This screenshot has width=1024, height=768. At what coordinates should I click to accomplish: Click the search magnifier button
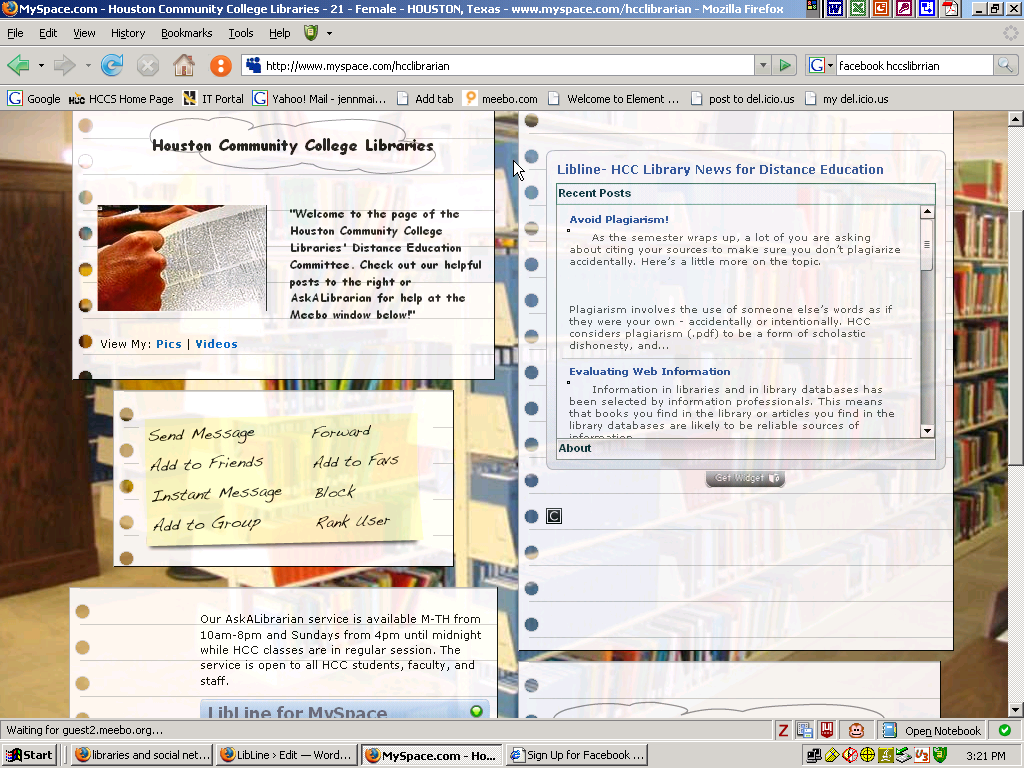1005,65
